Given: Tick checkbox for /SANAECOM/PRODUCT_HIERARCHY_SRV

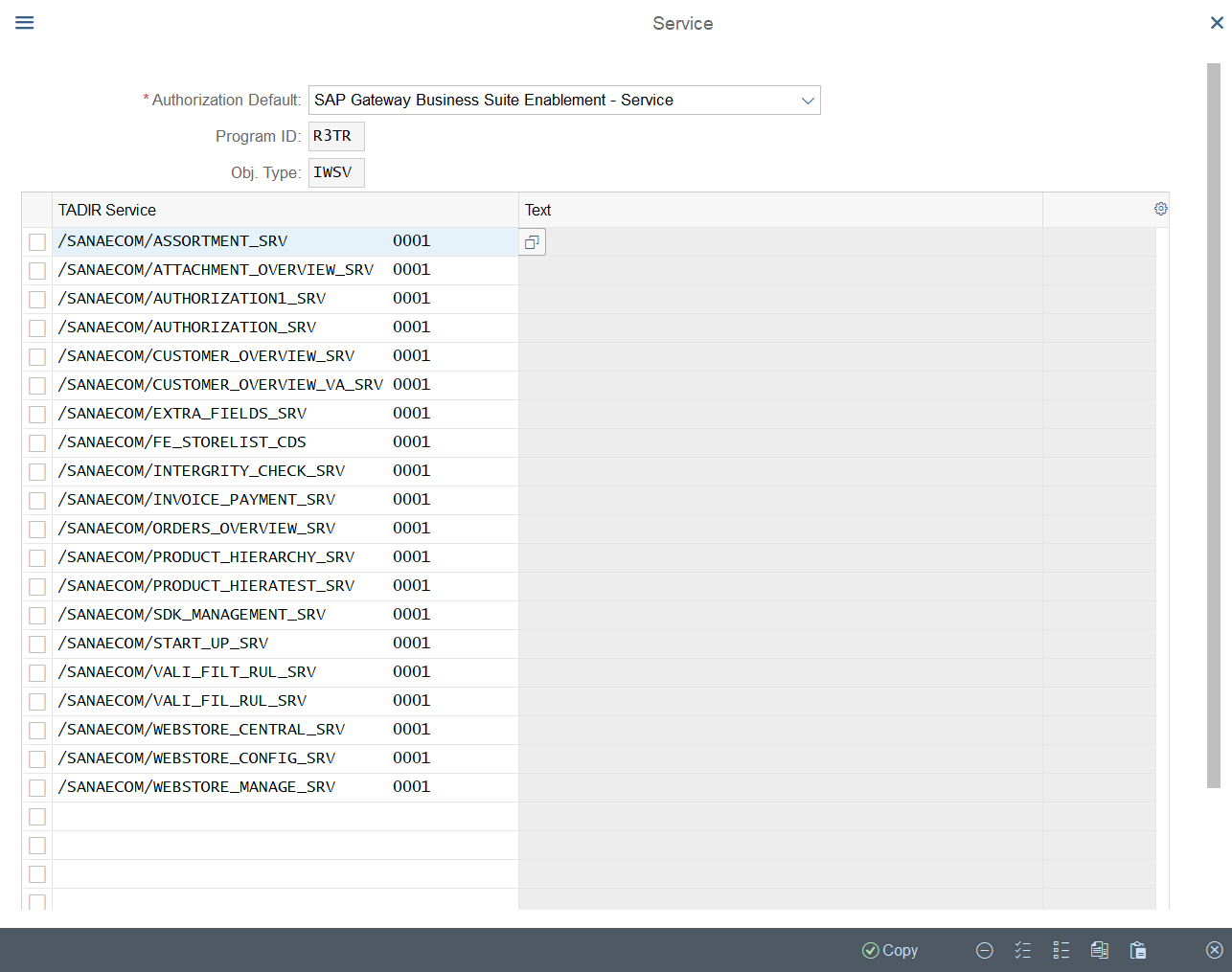Looking at the screenshot, I should (37, 558).
